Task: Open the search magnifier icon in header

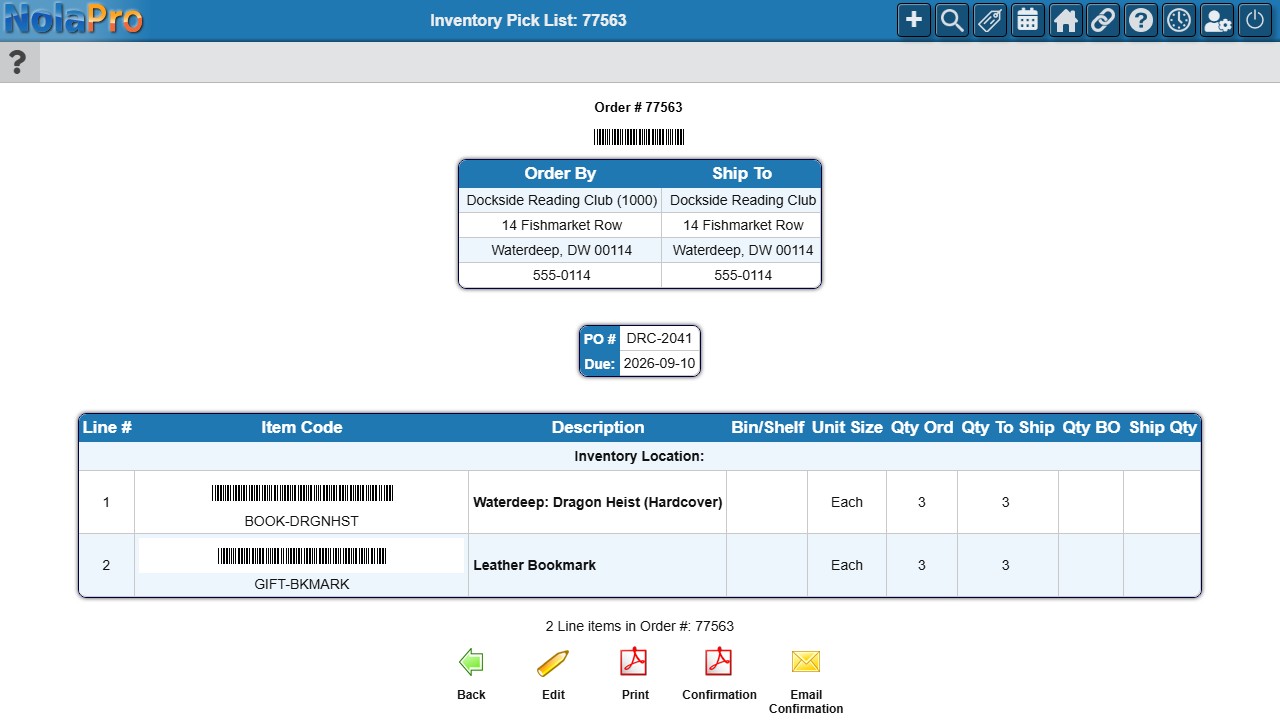Action: coord(951,20)
